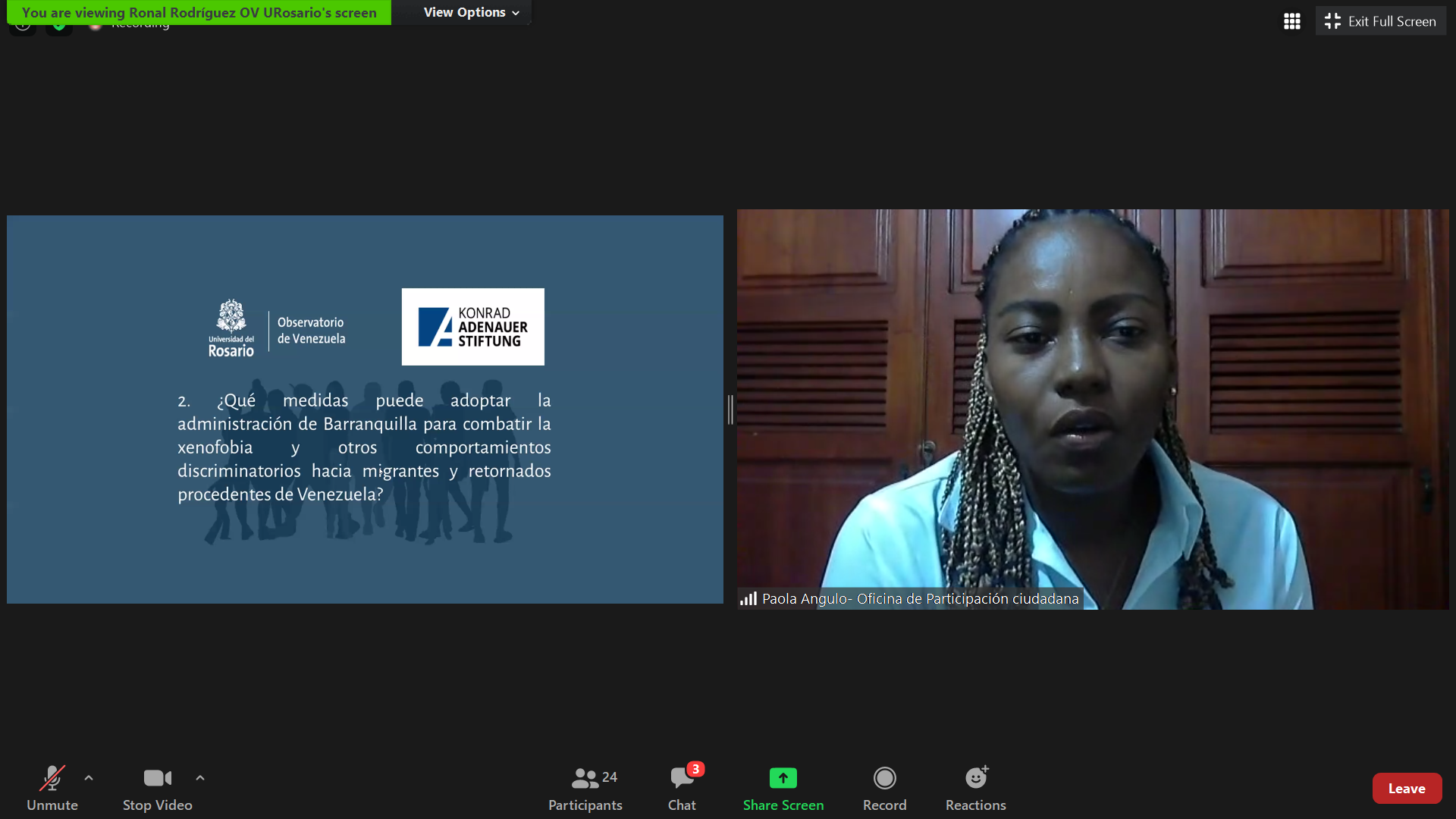The height and width of the screenshot is (819, 1456).
Task: Switch to gallery view grid icon
Action: coord(1291,21)
